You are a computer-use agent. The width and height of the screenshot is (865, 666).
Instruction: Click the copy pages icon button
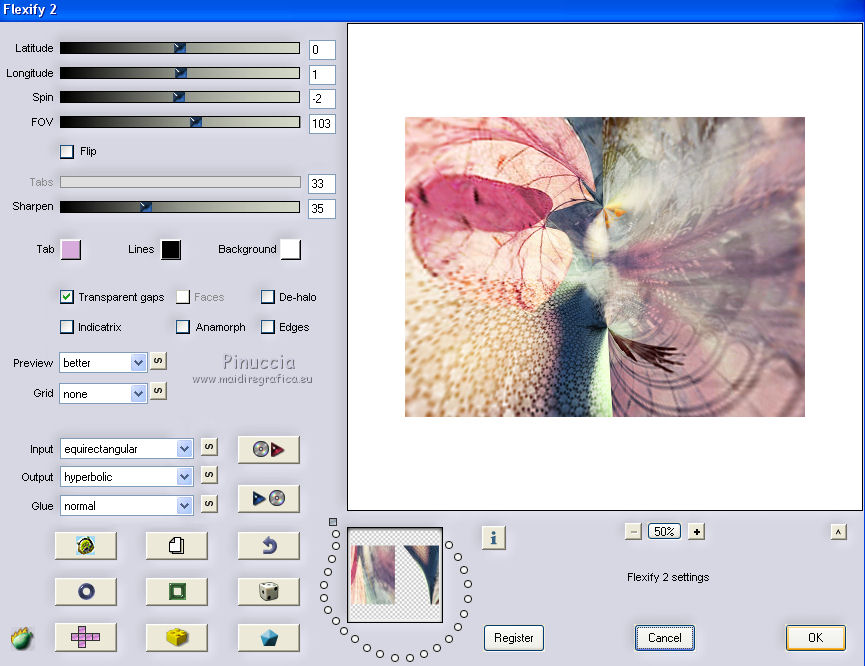point(177,546)
